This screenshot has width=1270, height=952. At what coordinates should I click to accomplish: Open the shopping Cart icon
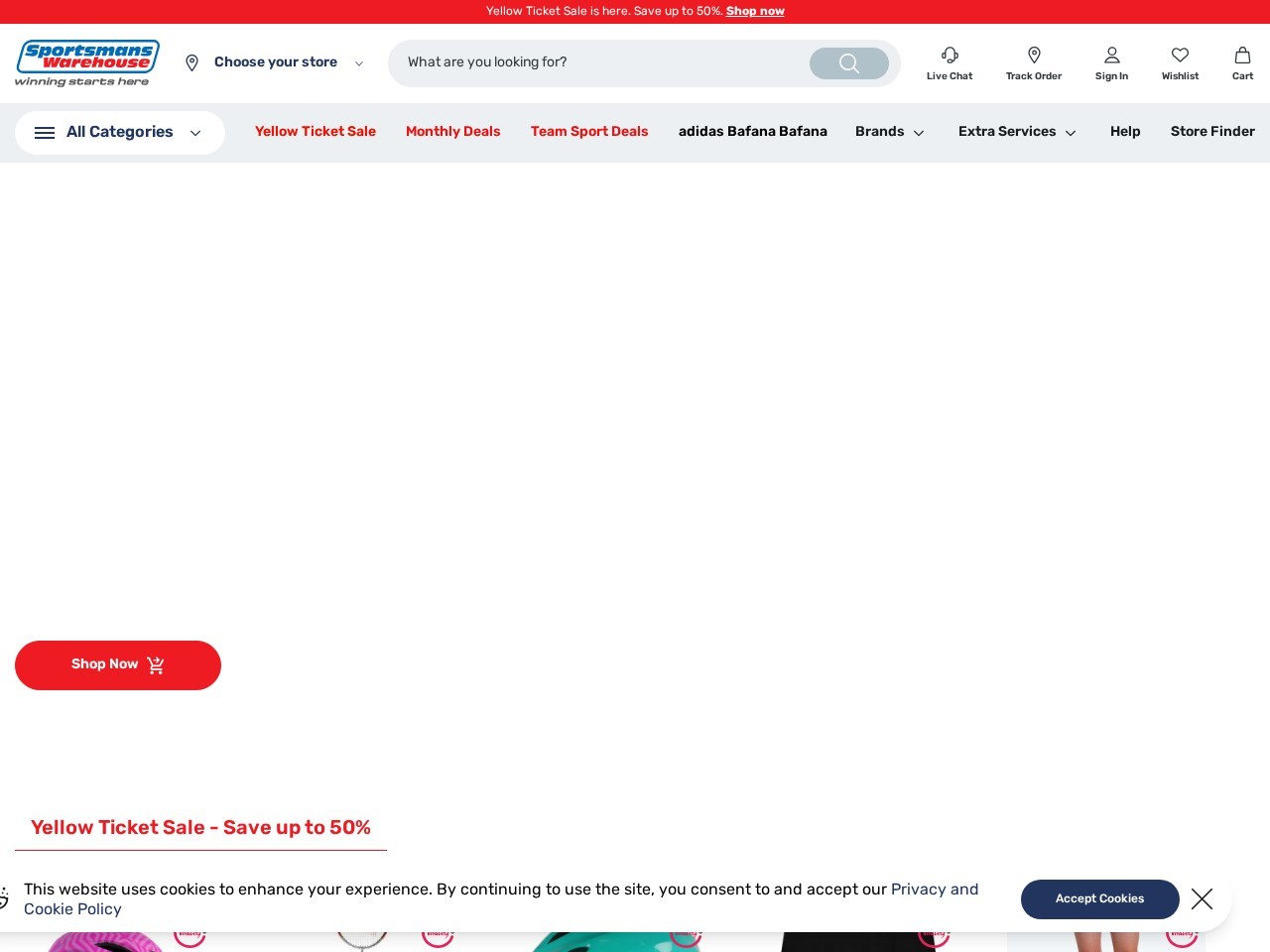click(x=1242, y=56)
